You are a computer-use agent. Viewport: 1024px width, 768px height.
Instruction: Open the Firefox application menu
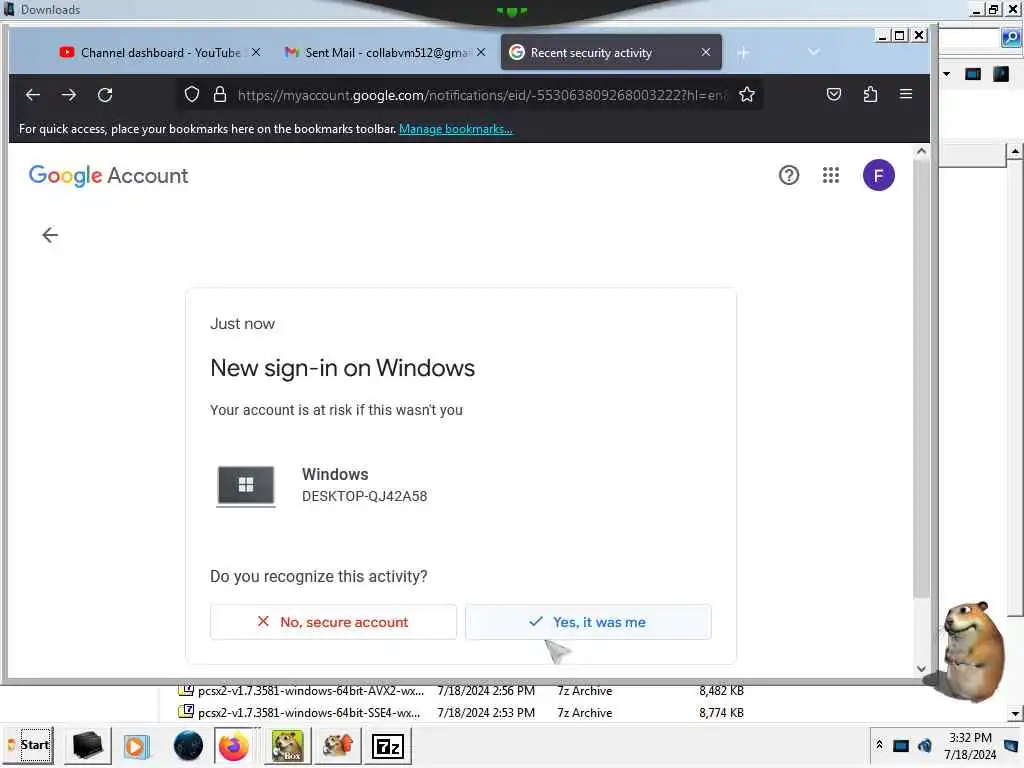[x=906, y=94]
